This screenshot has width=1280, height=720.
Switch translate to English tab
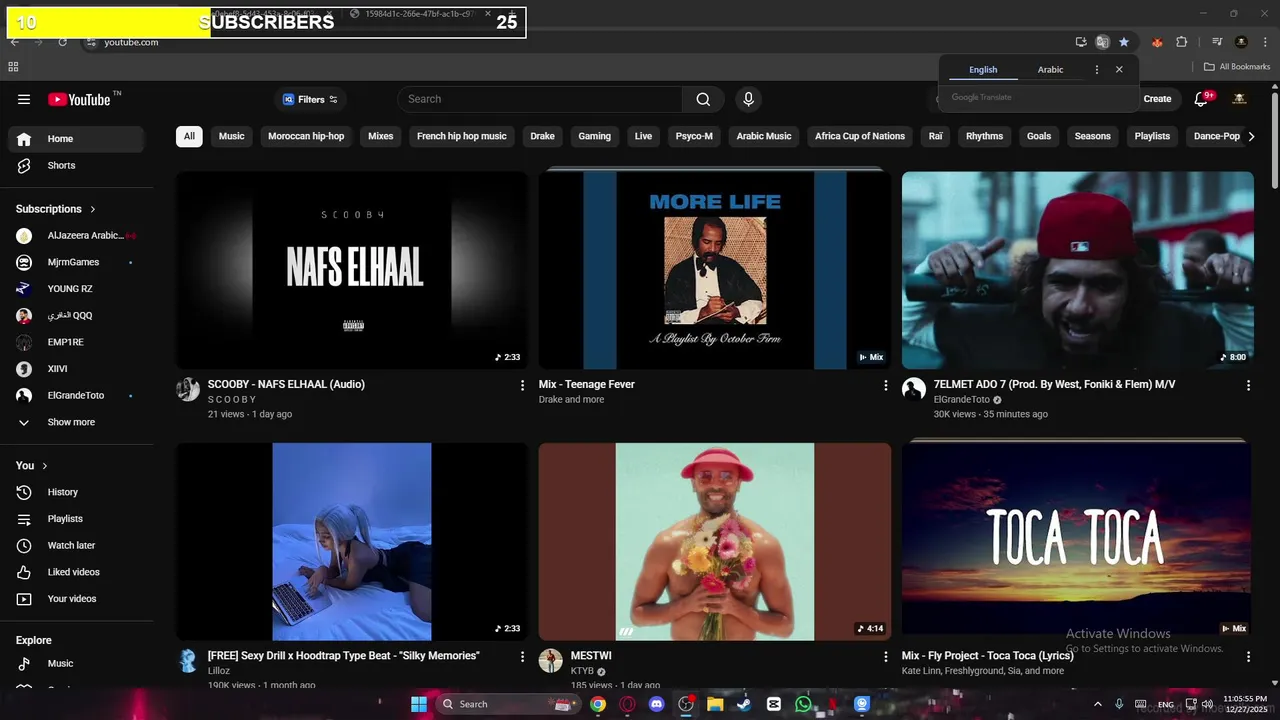[983, 70]
